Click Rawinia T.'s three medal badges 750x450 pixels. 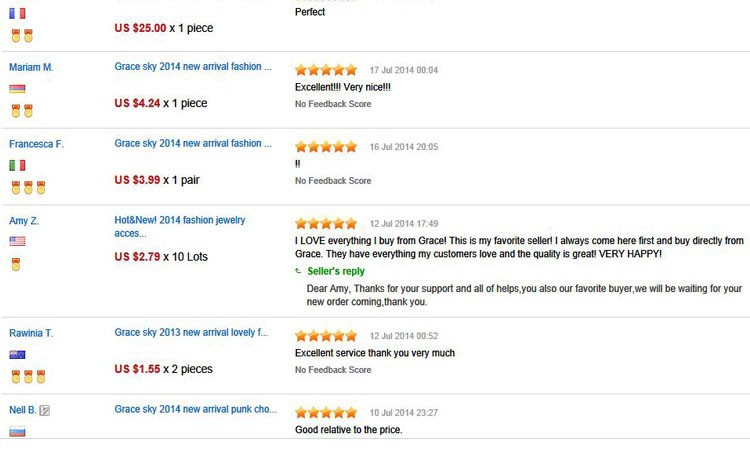tap(28, 376)
